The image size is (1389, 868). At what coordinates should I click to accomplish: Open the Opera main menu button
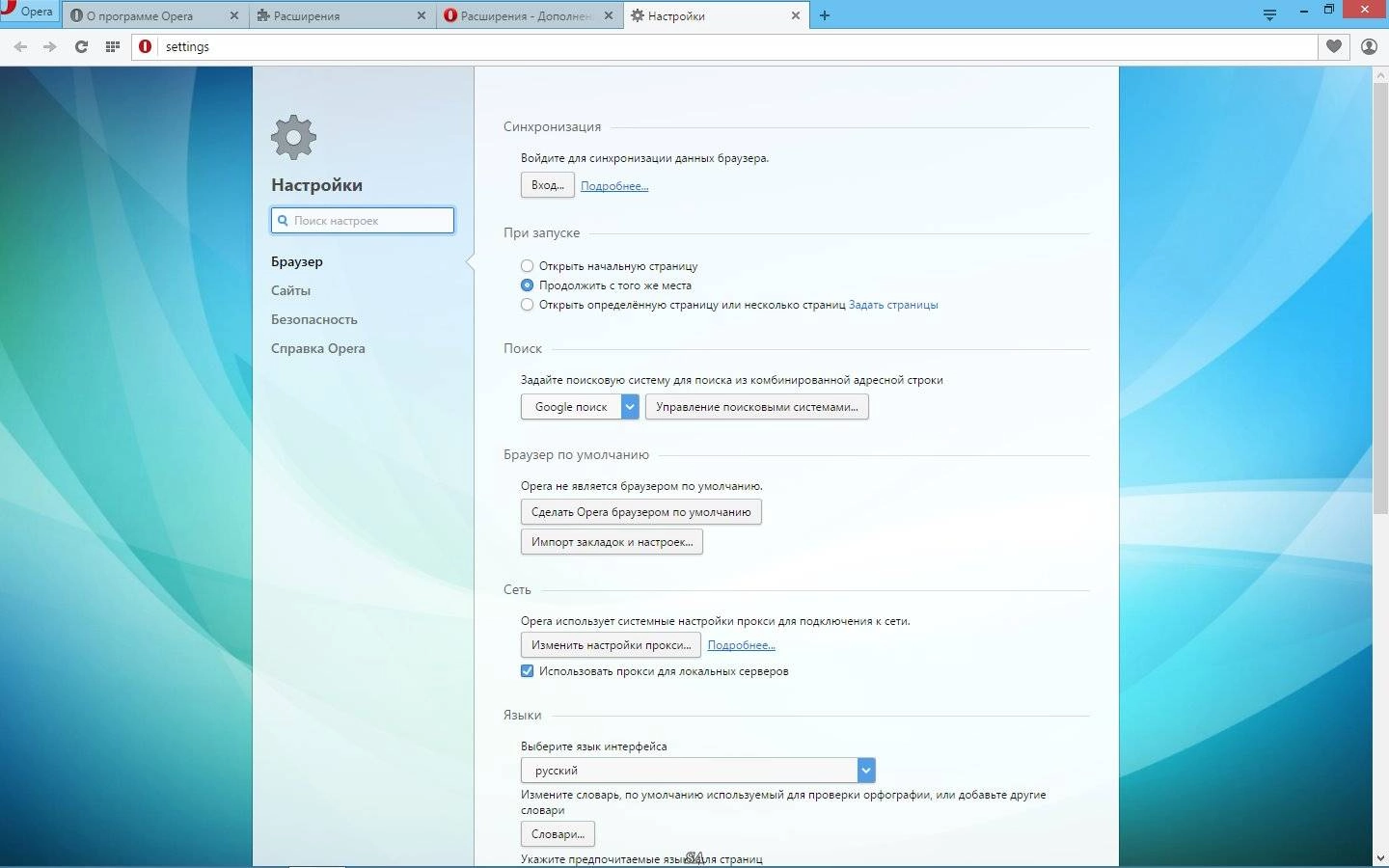click(28, 12)
